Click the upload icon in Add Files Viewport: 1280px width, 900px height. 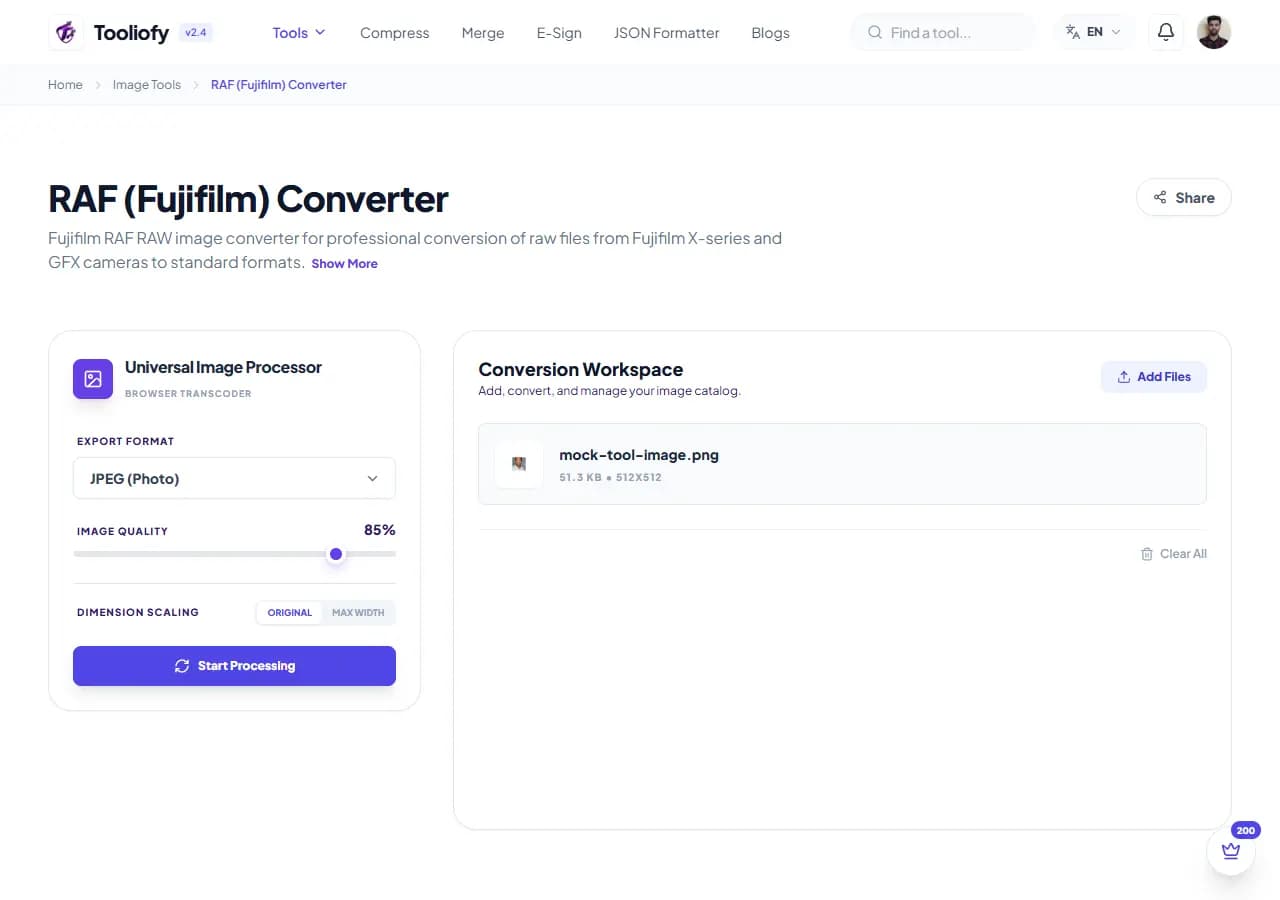1124,377
